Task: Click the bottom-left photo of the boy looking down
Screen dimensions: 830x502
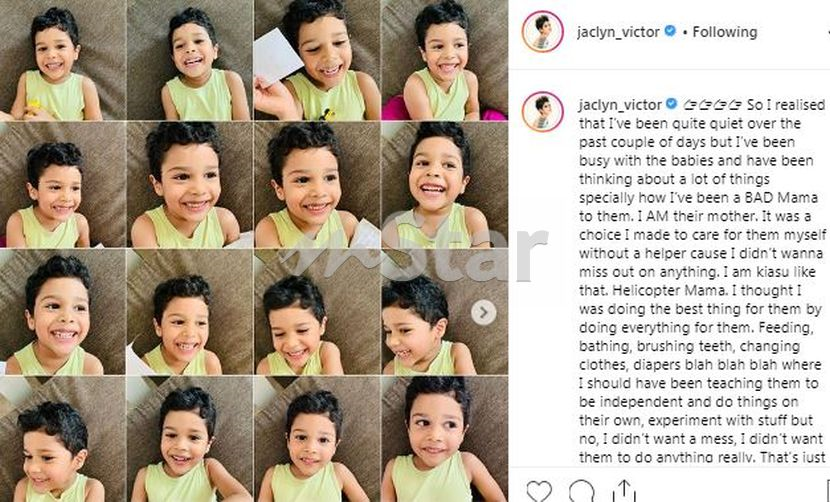Action: pyautogui.click(x=63, y=439)
